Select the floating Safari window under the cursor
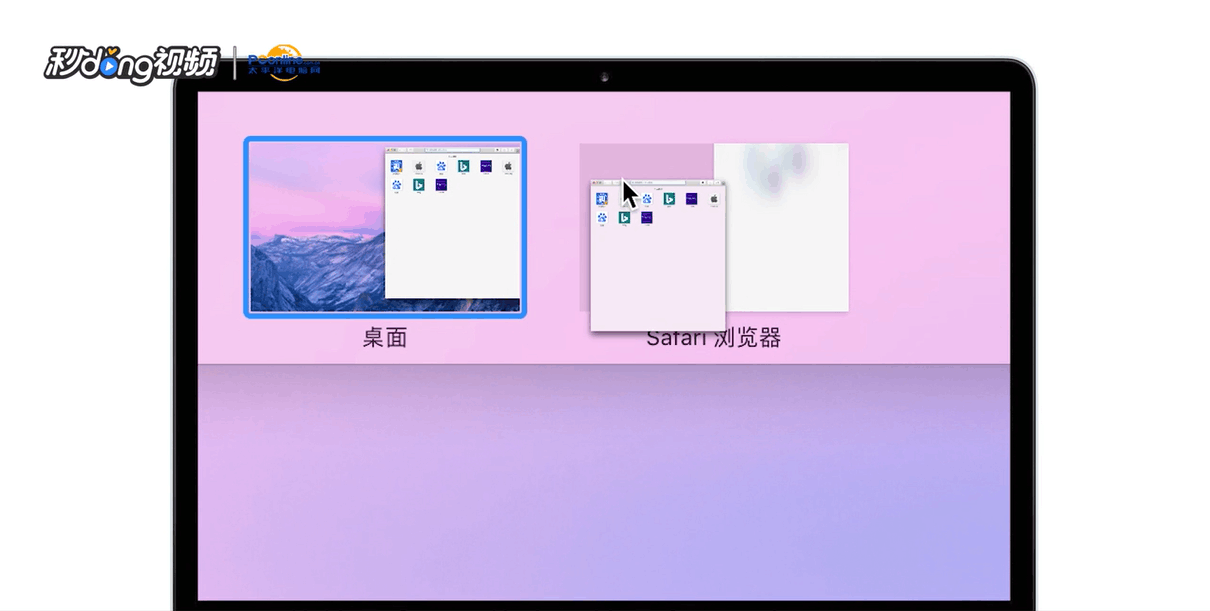1210x611 pixels. 658,255
